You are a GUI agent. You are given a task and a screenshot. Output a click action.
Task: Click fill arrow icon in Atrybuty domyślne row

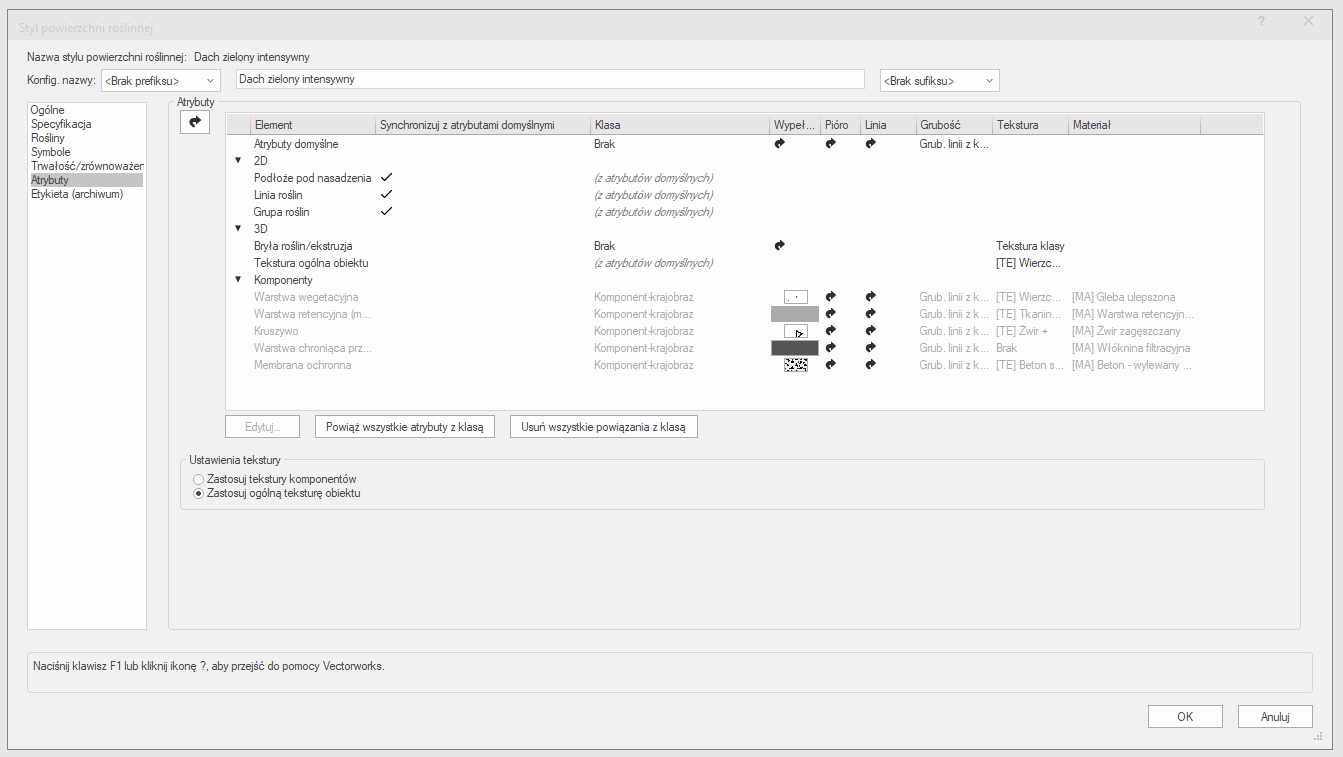pyautogui.click(x=780, y=144)
